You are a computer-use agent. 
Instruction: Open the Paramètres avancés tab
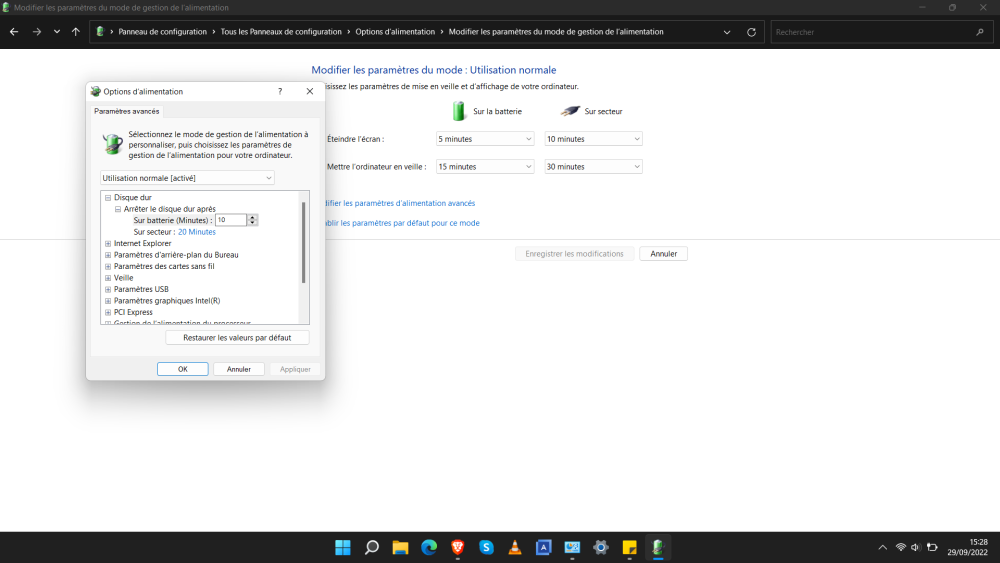point(126,111)
